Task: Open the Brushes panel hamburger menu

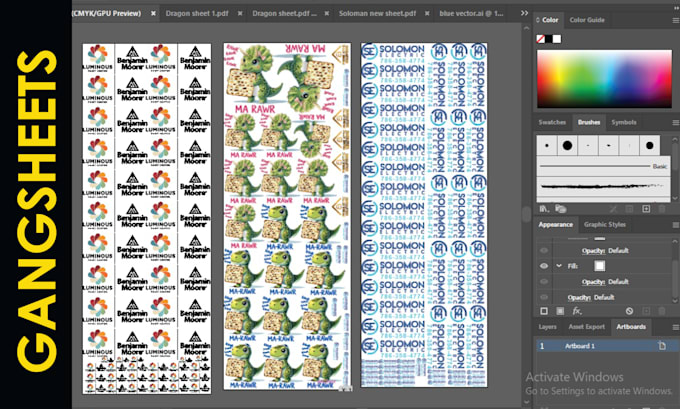Action: click(x=675, y=122)
